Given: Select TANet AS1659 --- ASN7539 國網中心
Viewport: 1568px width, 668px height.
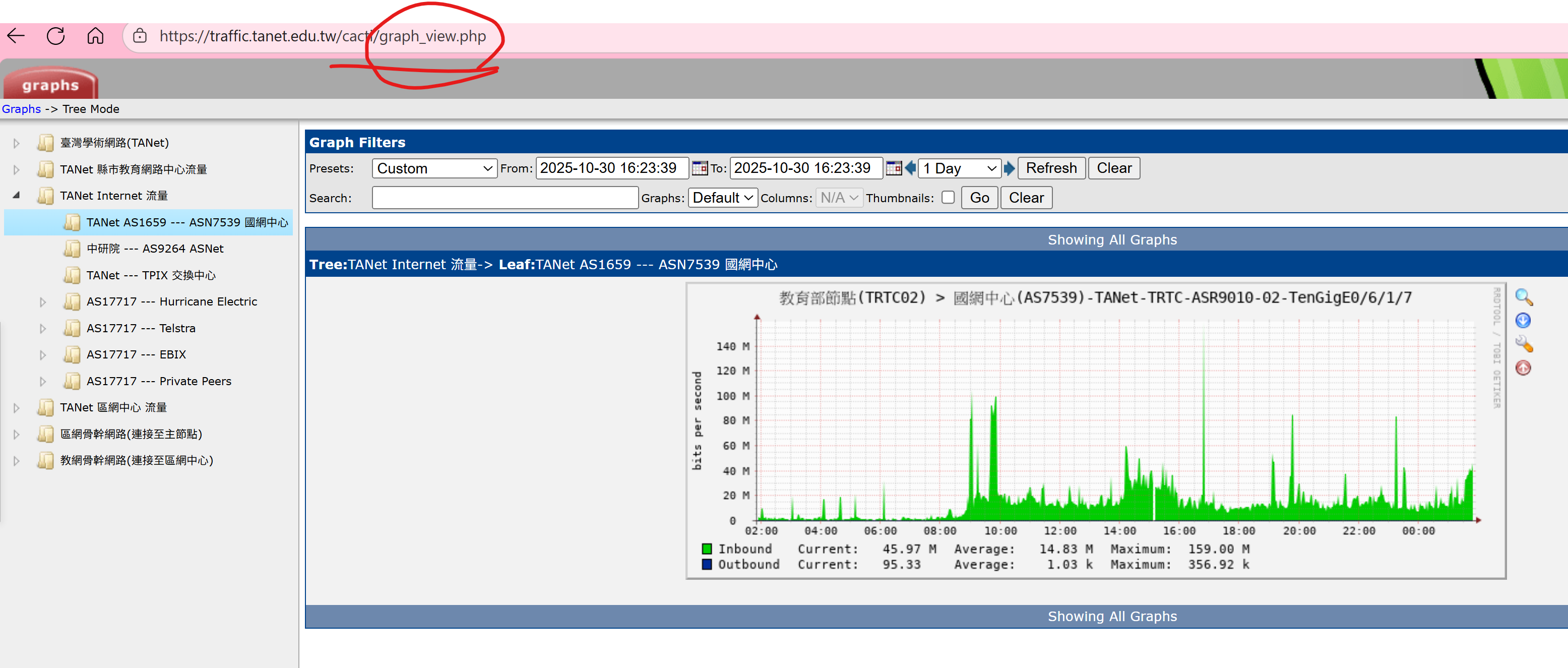Looking at the screenshot, I should (186, 222).
